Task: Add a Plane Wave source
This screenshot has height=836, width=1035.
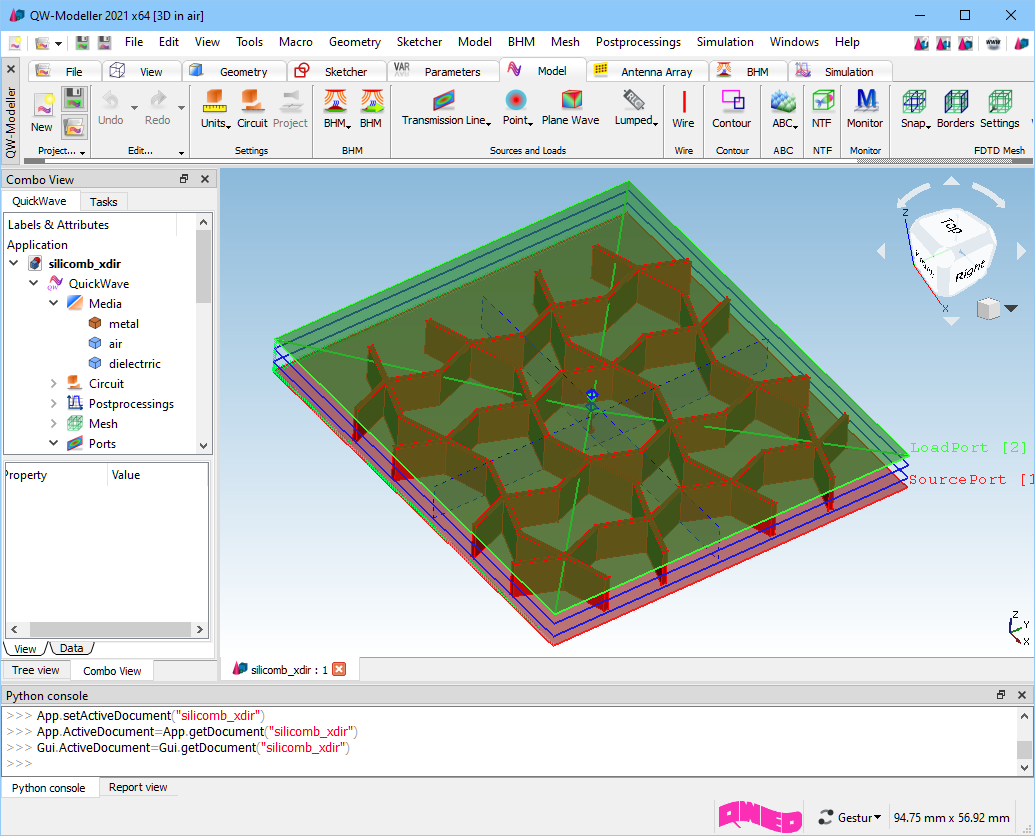Action: pyautogui.click(x=570, y=108)
